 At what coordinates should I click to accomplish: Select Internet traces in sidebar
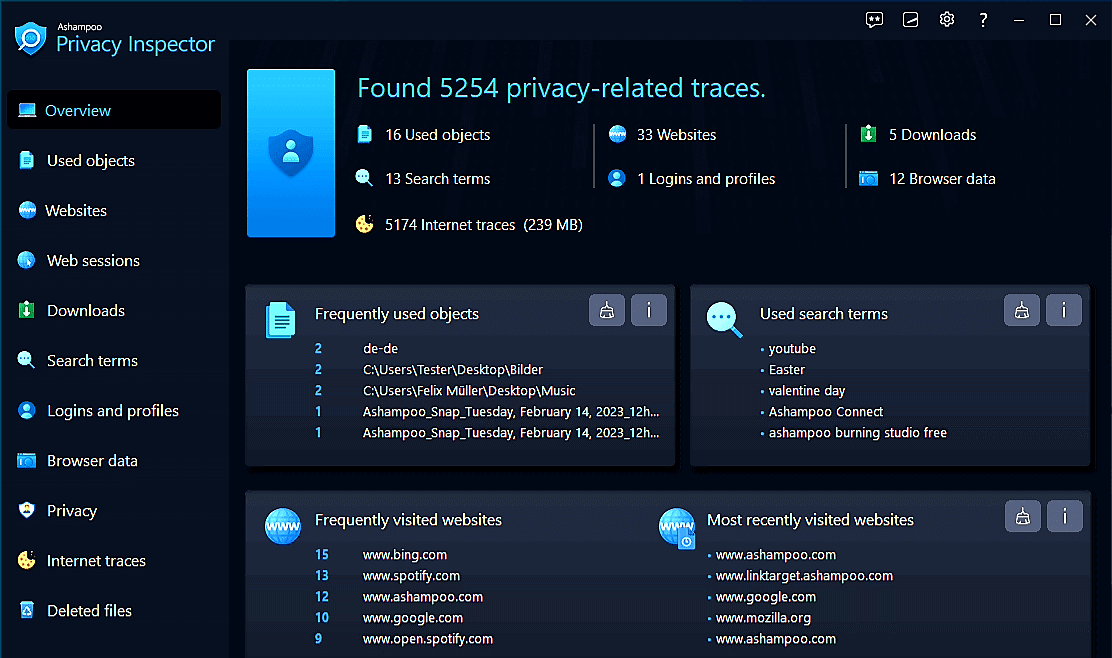tap(96, 561)
